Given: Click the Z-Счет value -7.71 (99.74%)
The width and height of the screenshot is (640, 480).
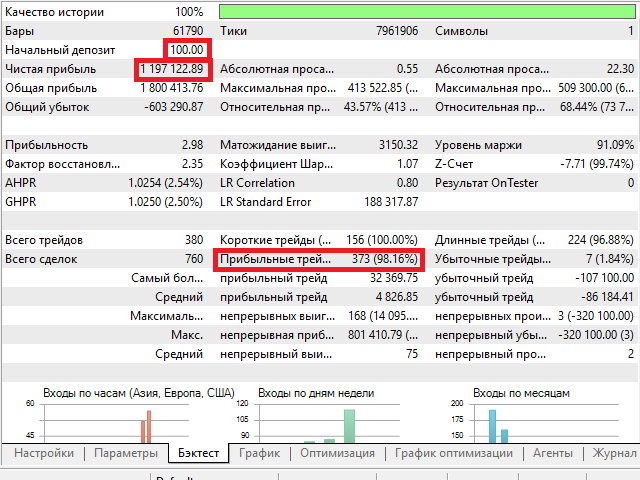Looking at the screenshot, I should click(x=597, y=164).
